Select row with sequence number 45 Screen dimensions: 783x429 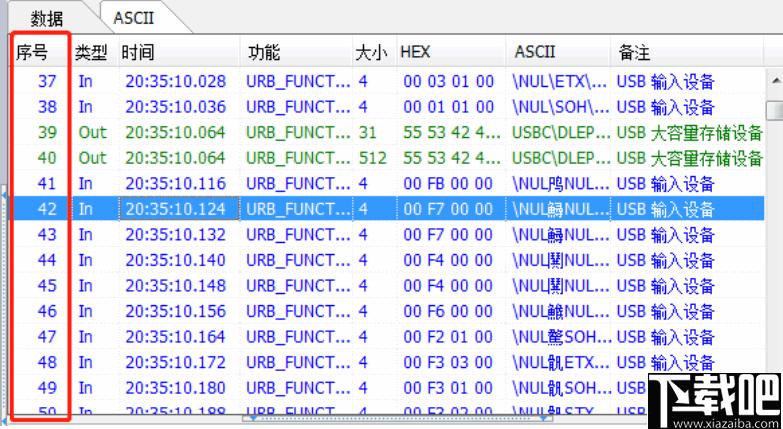coord(387,286)
